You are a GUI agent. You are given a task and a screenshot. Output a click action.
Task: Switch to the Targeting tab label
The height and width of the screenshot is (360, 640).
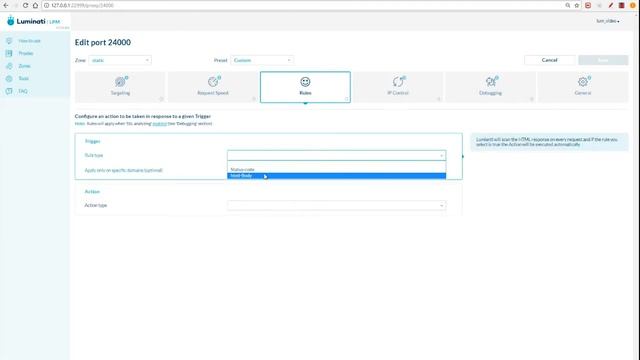(x=120, y=93)
